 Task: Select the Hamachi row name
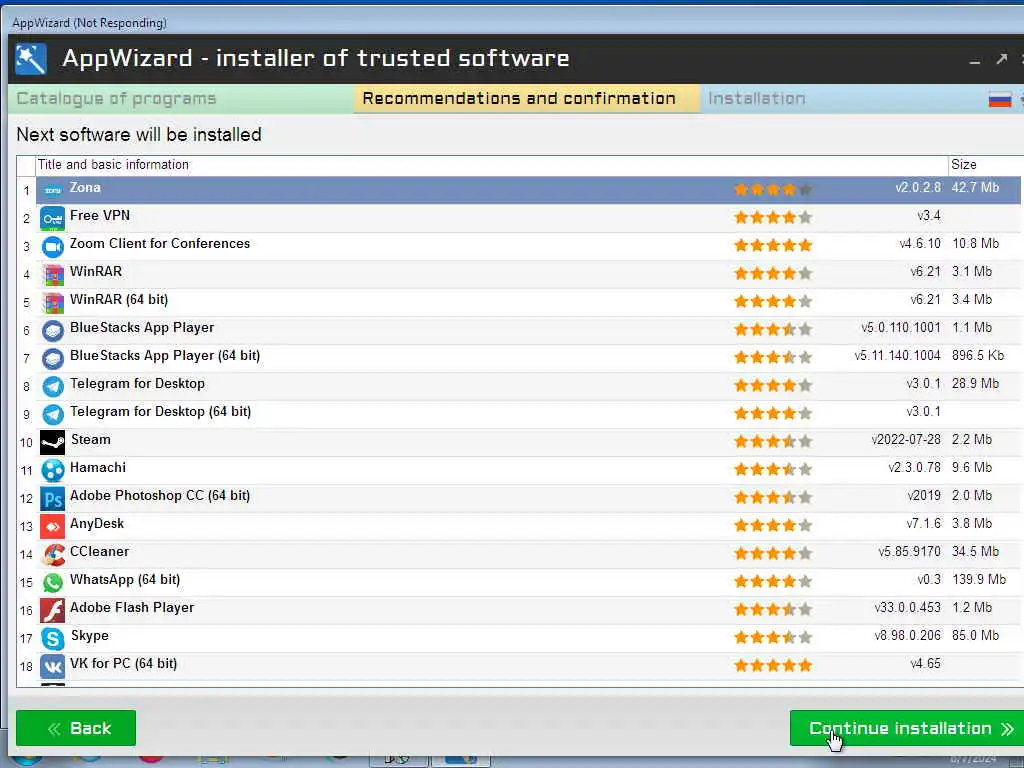[x=98, y=468]
